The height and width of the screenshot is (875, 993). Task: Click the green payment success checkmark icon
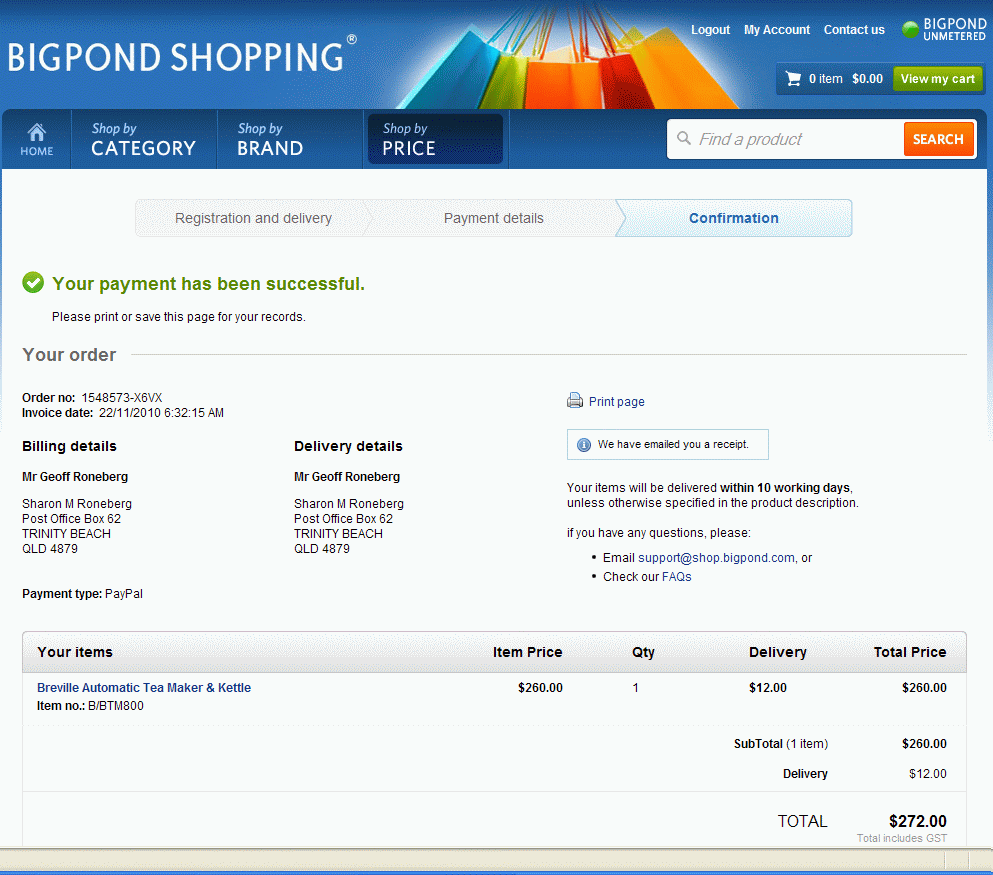point(33,282)
